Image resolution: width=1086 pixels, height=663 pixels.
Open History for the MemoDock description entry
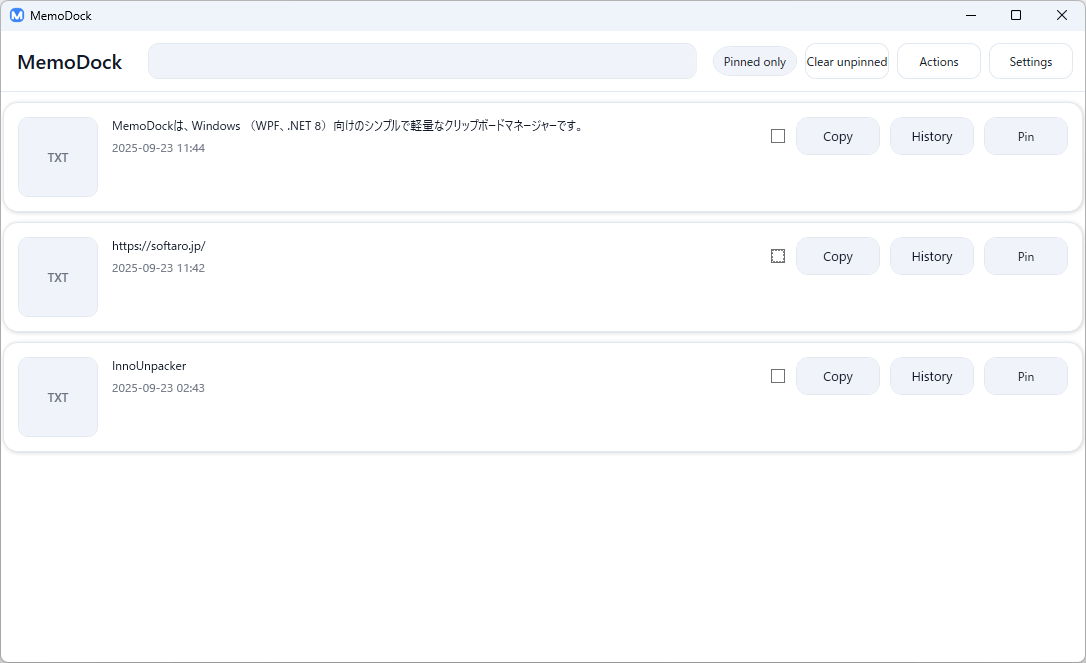(x=932, y=136)
